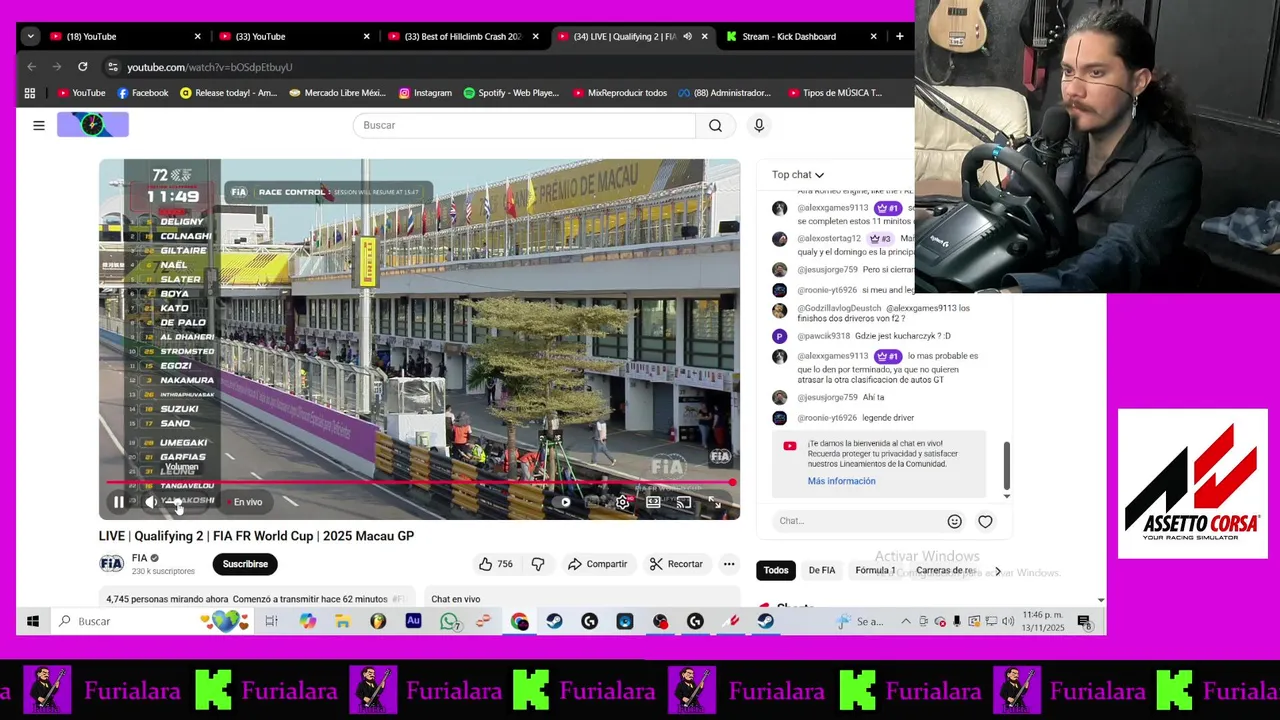Pause the live video

point(118,502)
